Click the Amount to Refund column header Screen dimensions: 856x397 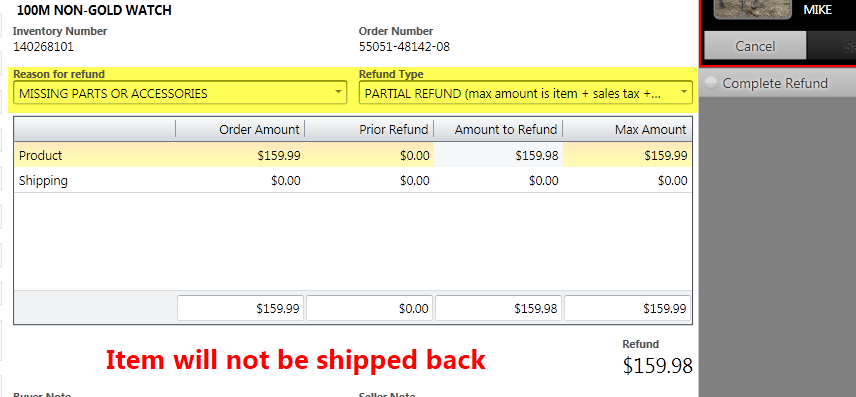click(x=498, y=129)
